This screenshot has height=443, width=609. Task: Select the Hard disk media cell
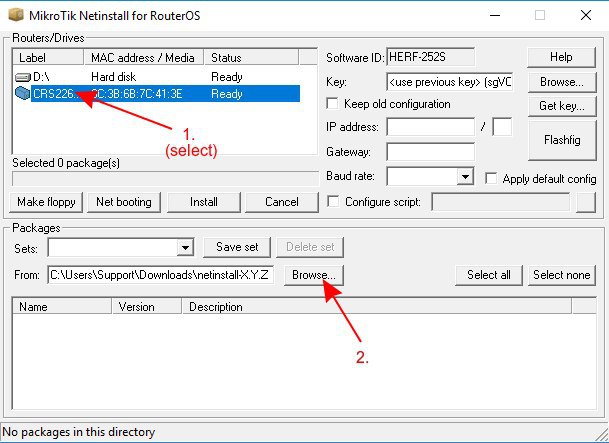(x=113, y=77)
